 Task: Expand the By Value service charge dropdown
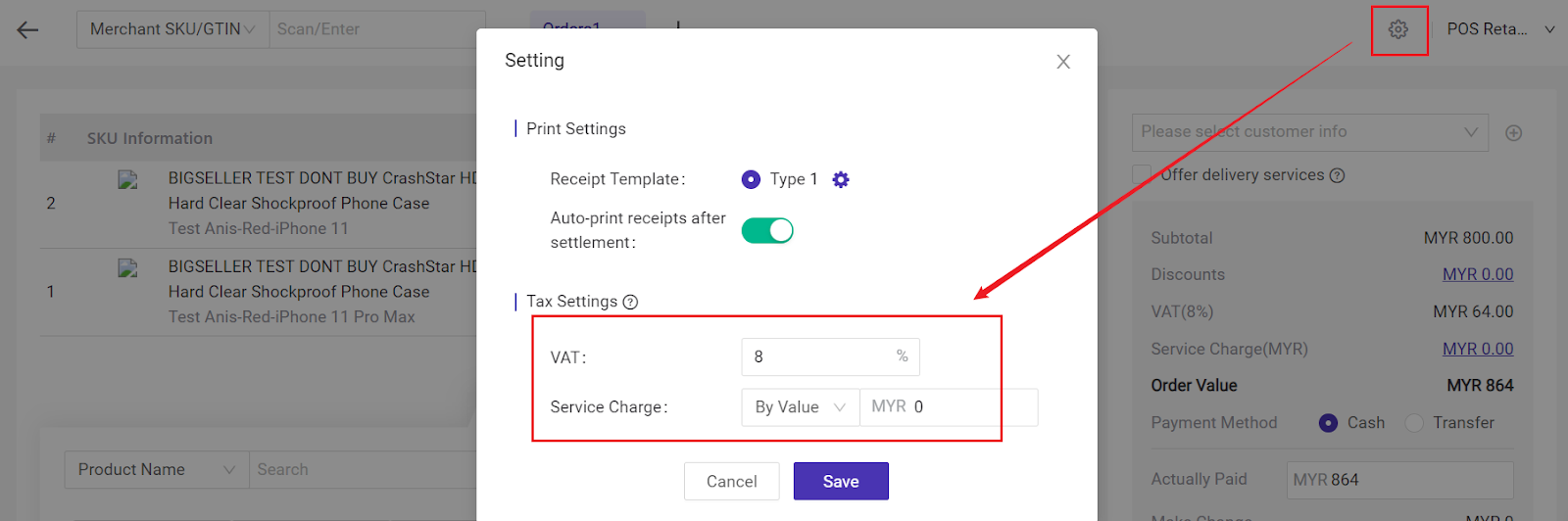click(x=800, y=407)
